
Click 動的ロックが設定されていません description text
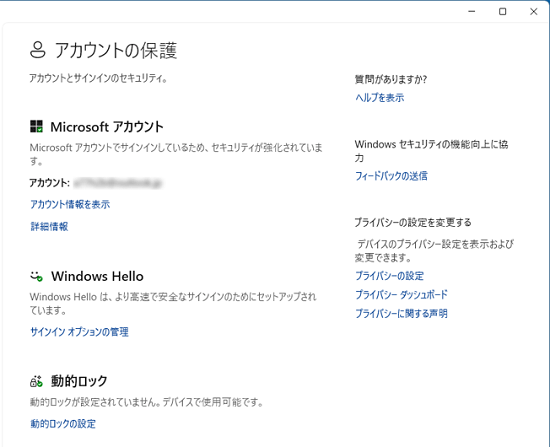pos(146,402)
